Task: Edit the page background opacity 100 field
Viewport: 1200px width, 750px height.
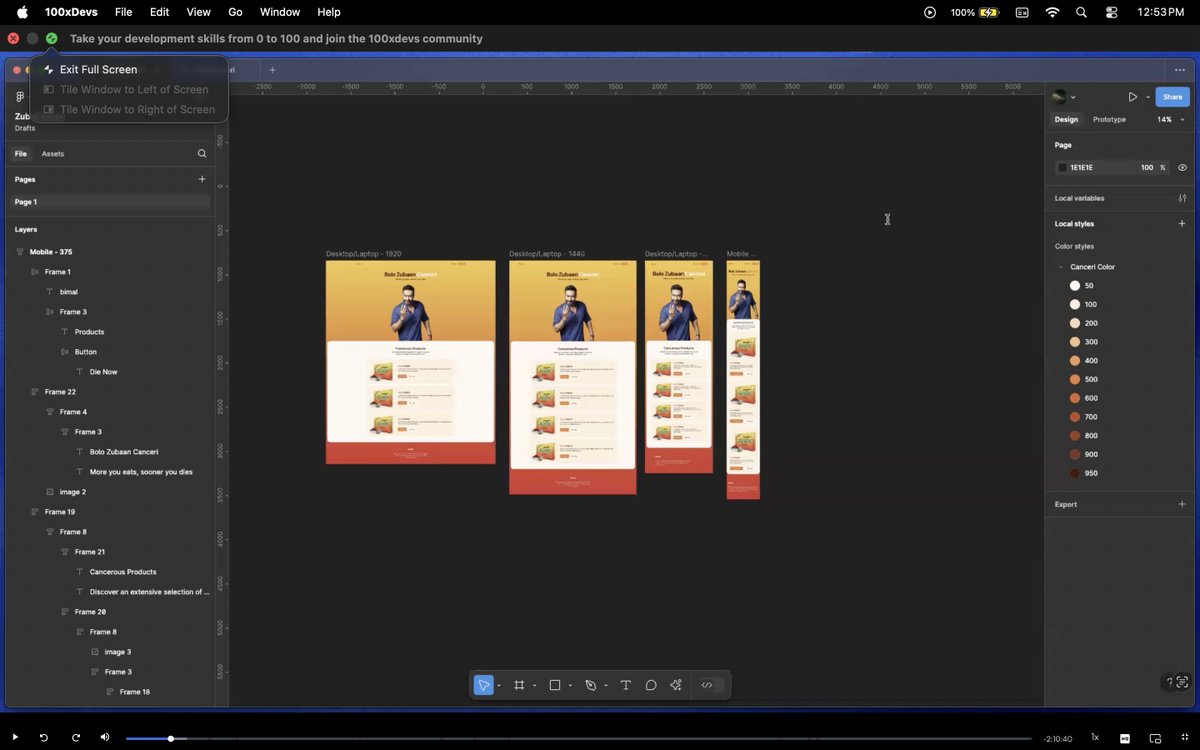Action: point(1147,168)
